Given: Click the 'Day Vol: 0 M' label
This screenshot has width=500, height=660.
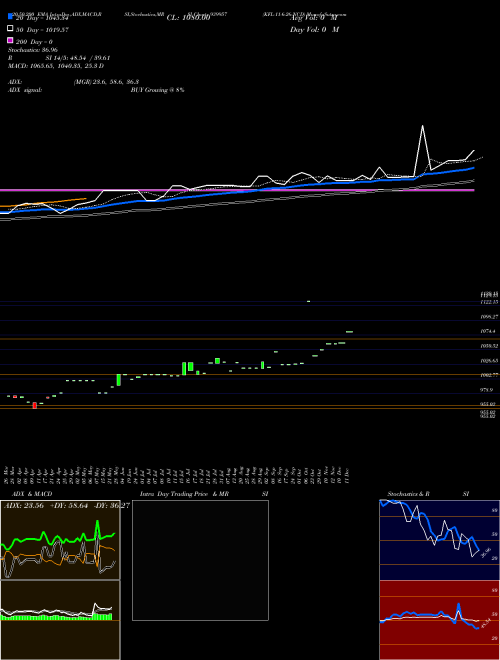Looking at the screenshot, I should click(314, 30).
